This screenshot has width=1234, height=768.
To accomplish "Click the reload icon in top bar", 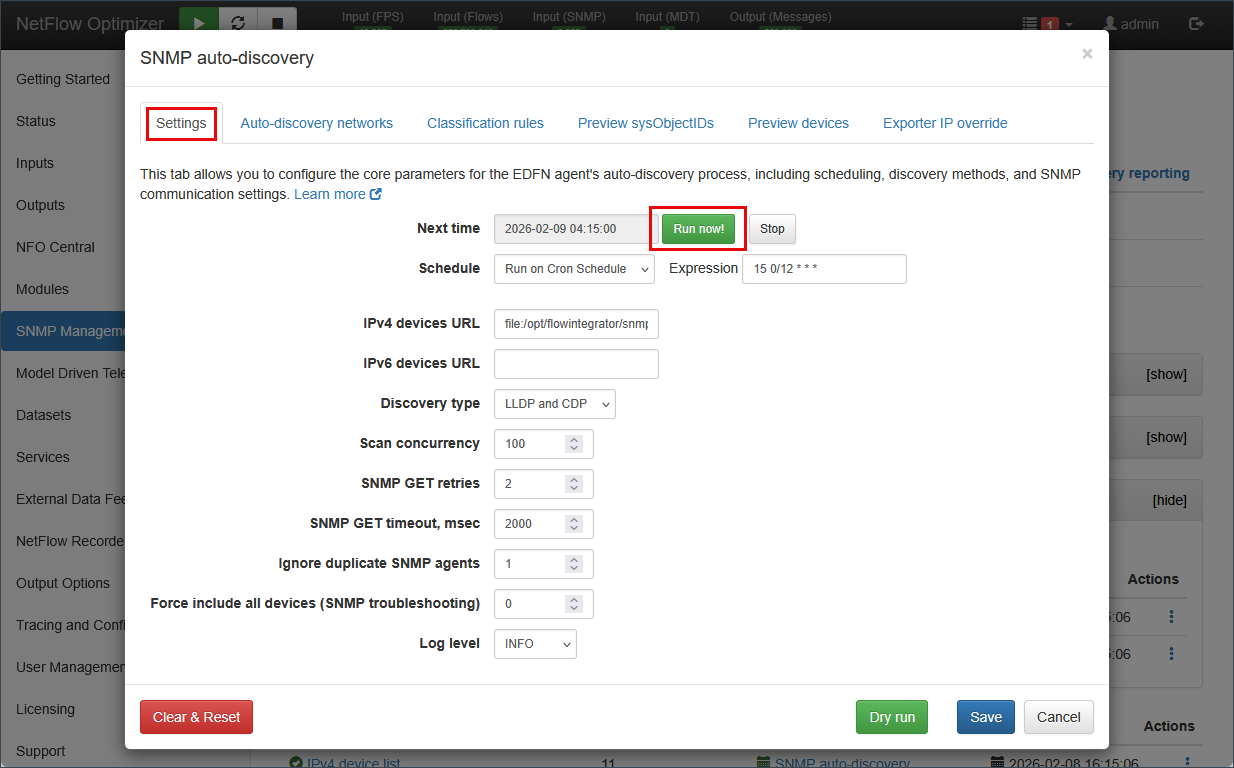I will point(238,23).
